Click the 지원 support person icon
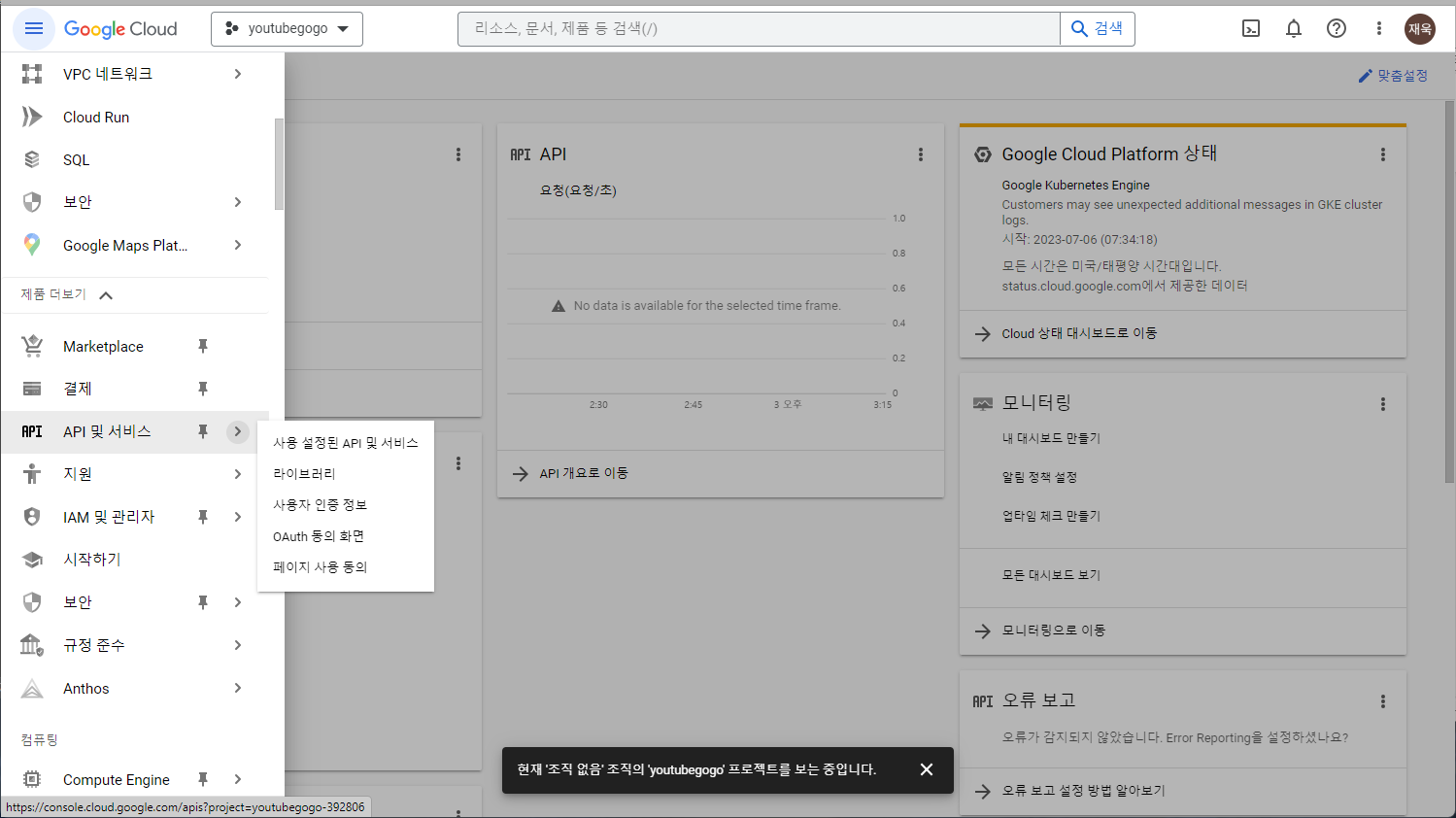 [x=32, y=474]
